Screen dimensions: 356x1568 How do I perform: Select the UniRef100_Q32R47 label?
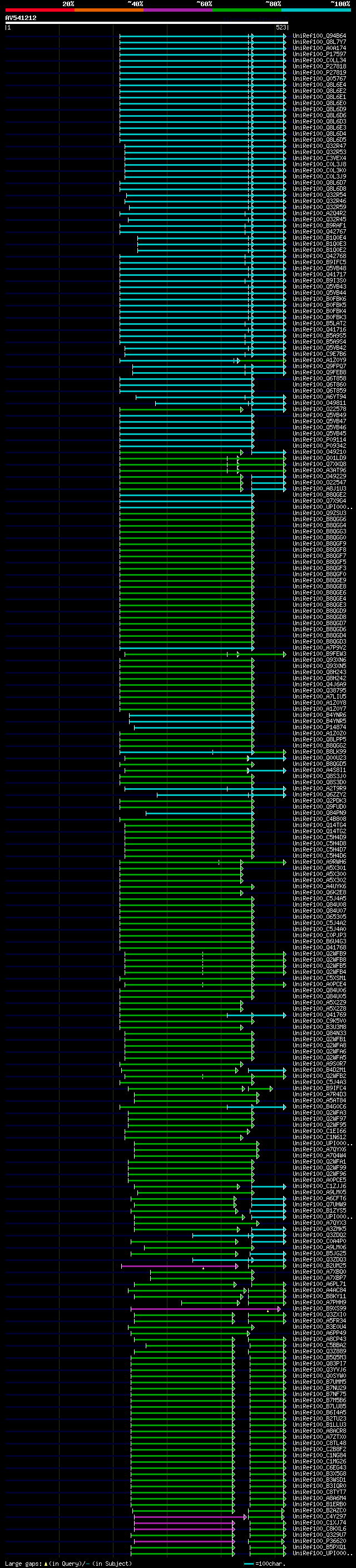point(319,146)
